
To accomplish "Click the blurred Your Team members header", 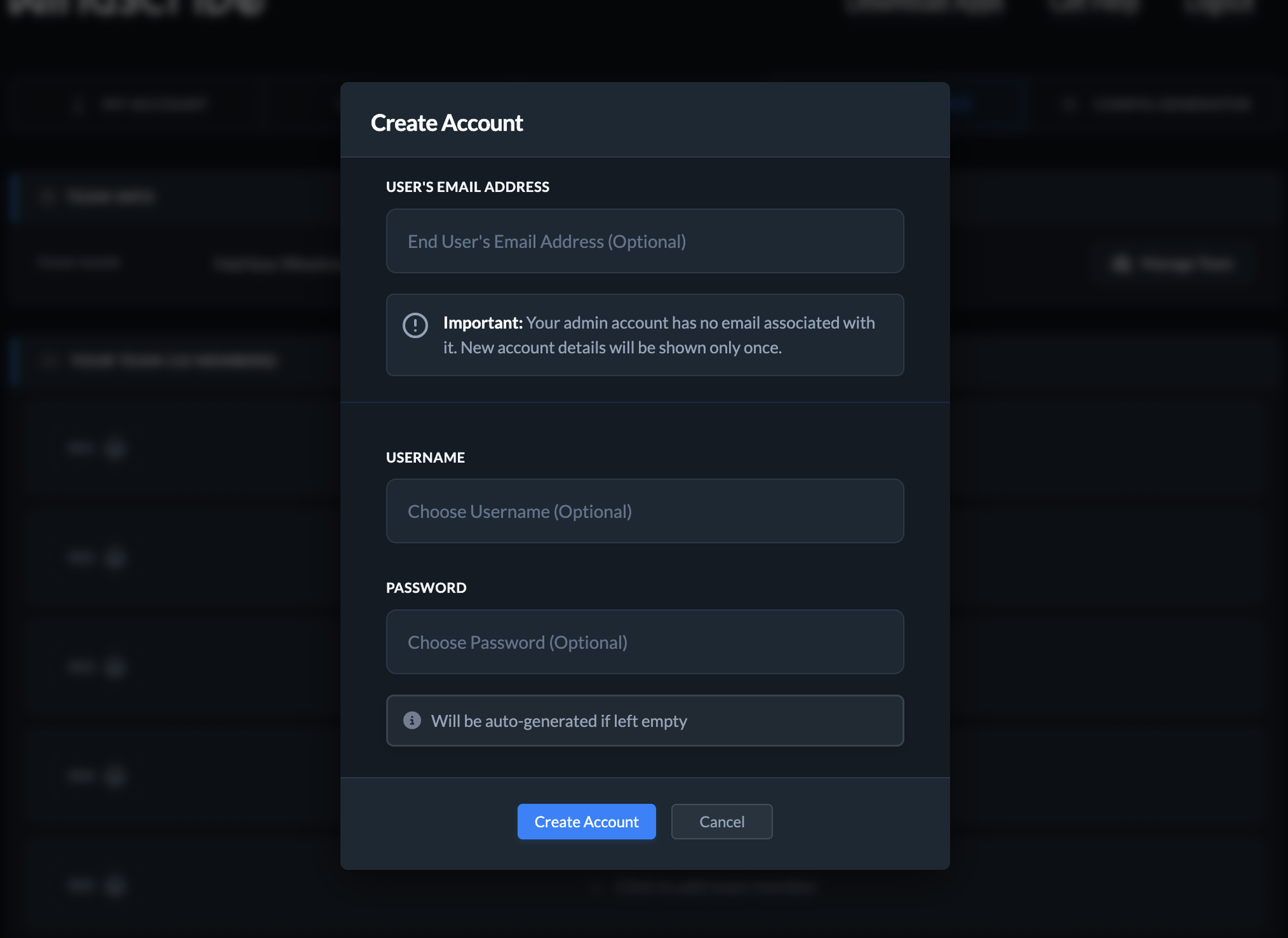I will pos(173,361).
